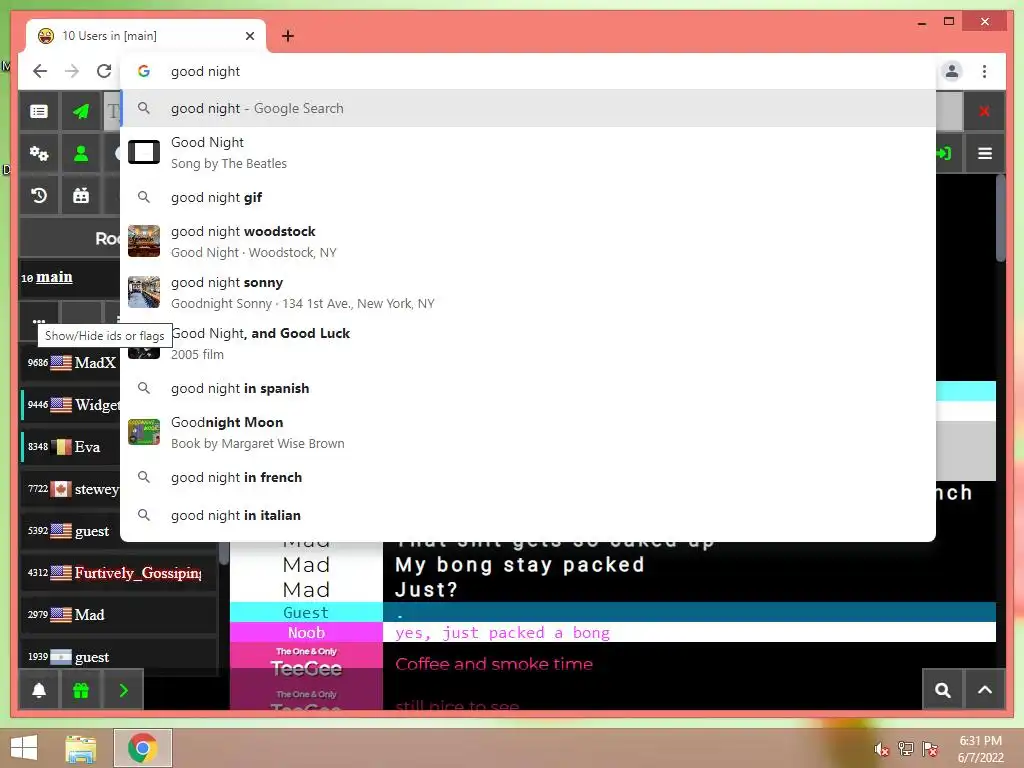Click the network tray icon
The height and width of the screenshot is (768, 1024).
pyautogui.click(x=906, y=749)
